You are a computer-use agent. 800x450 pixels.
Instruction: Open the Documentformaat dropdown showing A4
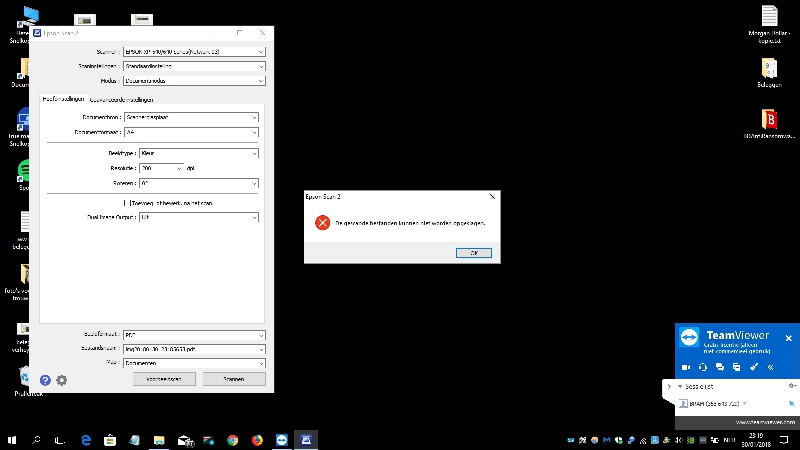tap(191, 132)
